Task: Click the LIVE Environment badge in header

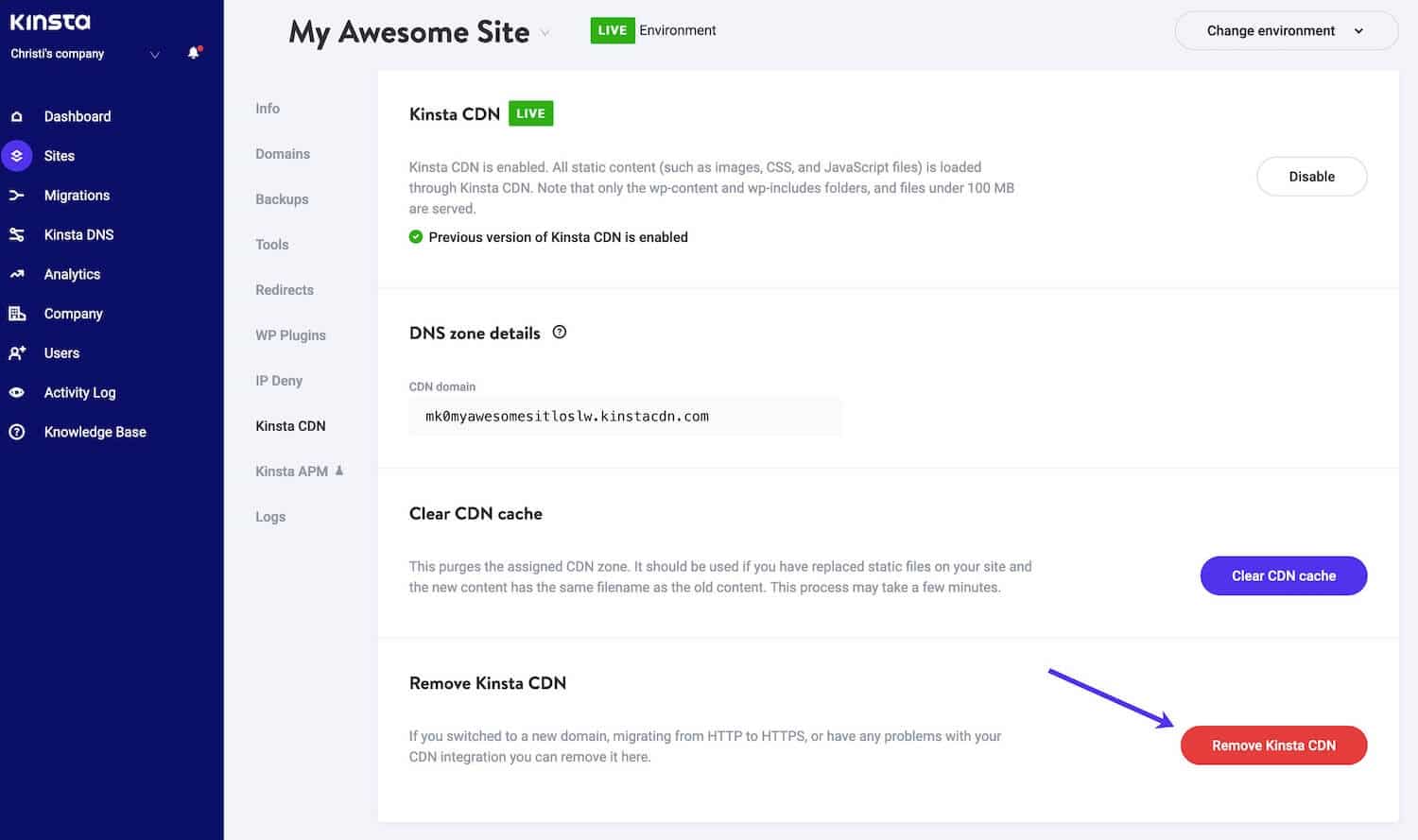Action: pos(612,30)
